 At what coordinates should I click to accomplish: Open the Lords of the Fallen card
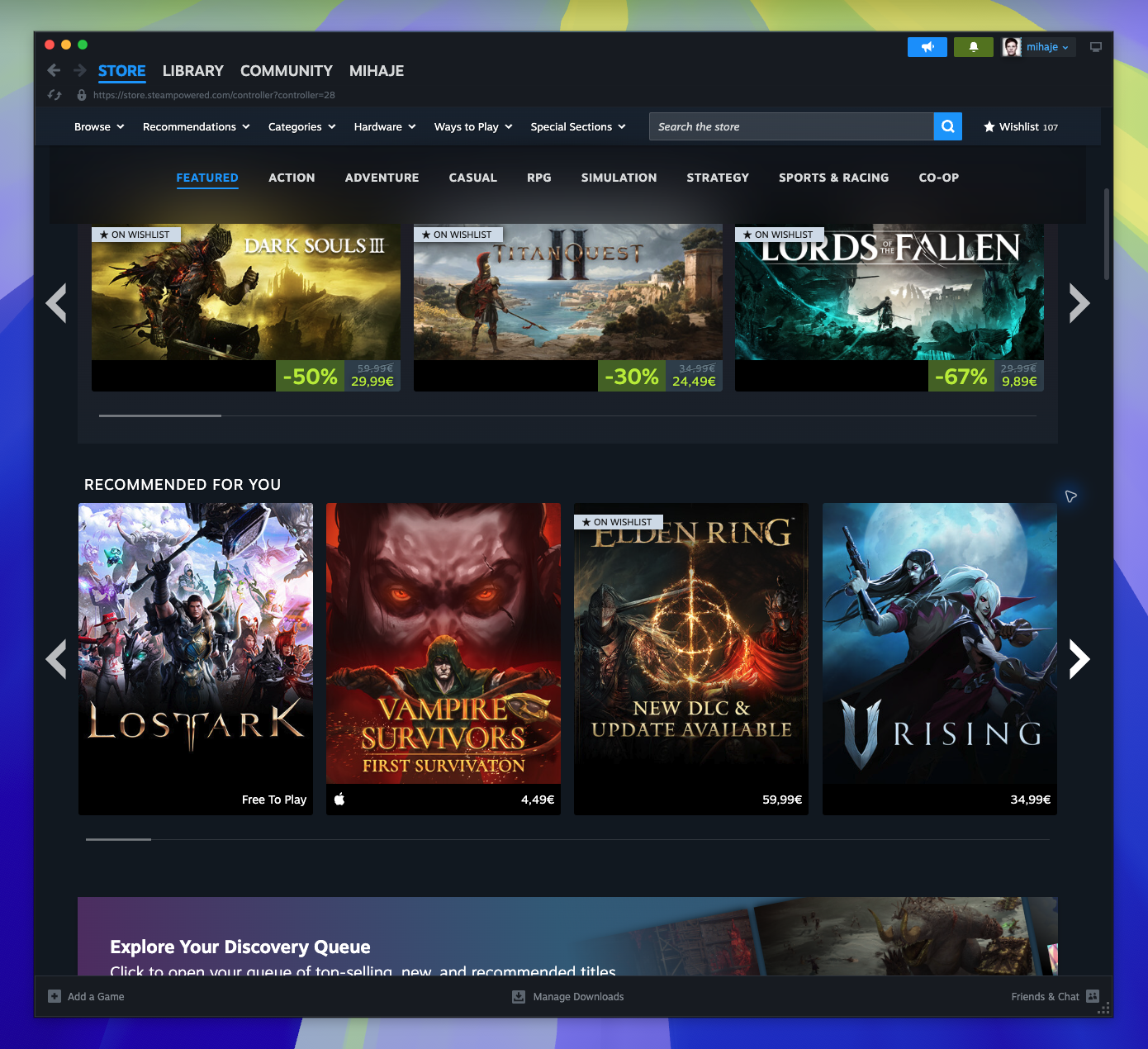[x=889, y=307]
